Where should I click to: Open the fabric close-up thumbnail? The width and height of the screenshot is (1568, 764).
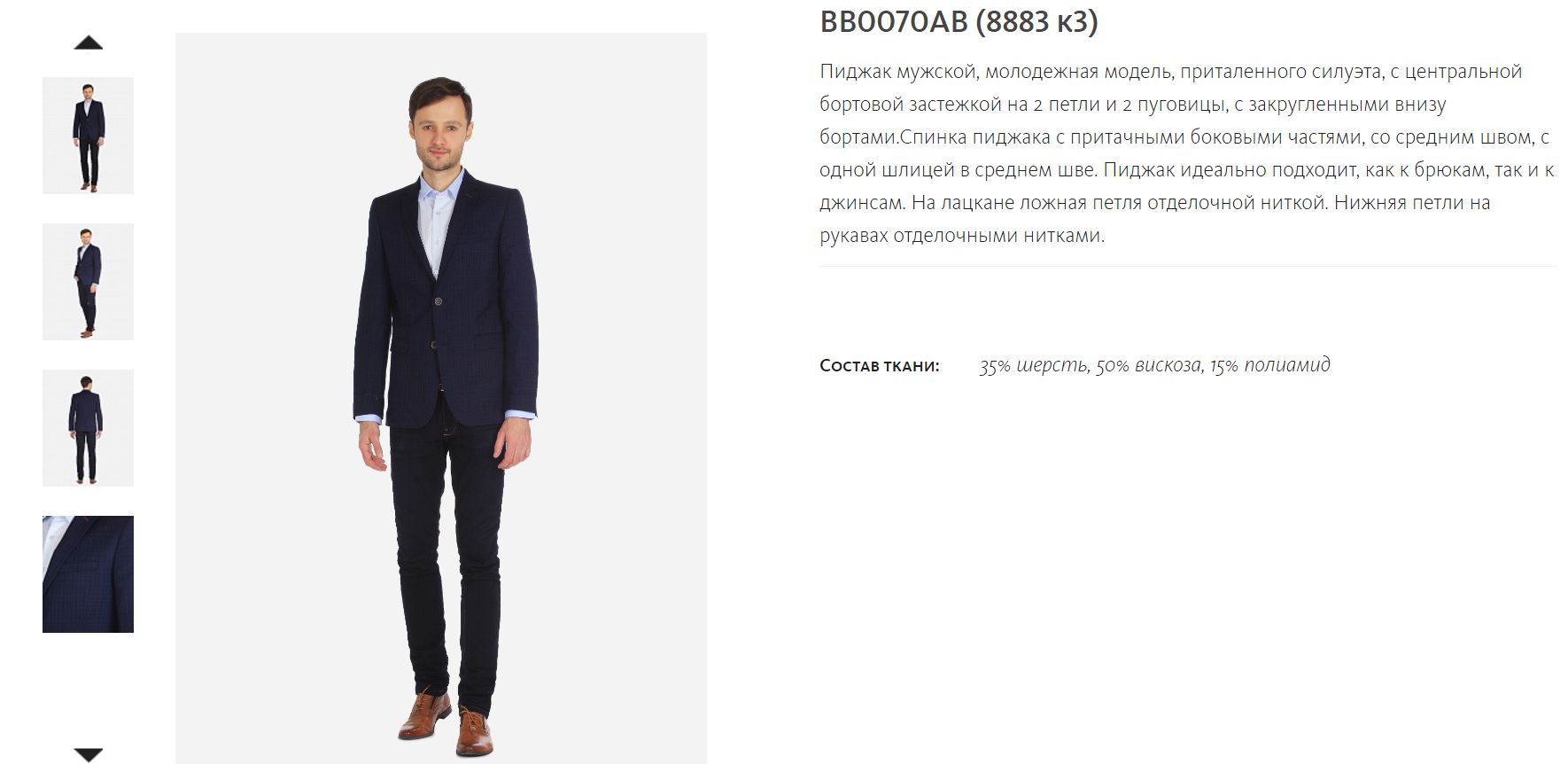pos(88,574)
